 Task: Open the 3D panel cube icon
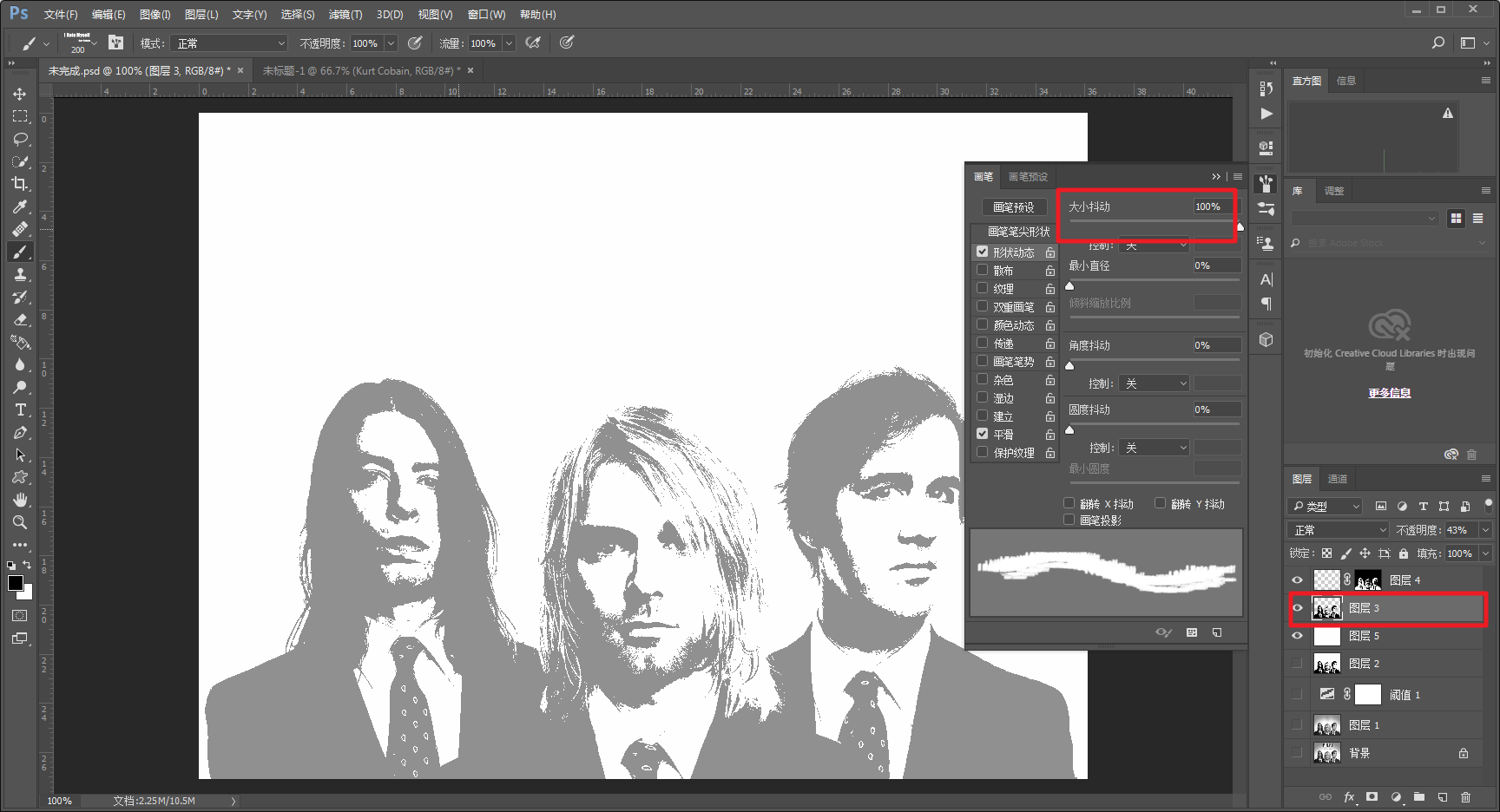coord(1266,339)
